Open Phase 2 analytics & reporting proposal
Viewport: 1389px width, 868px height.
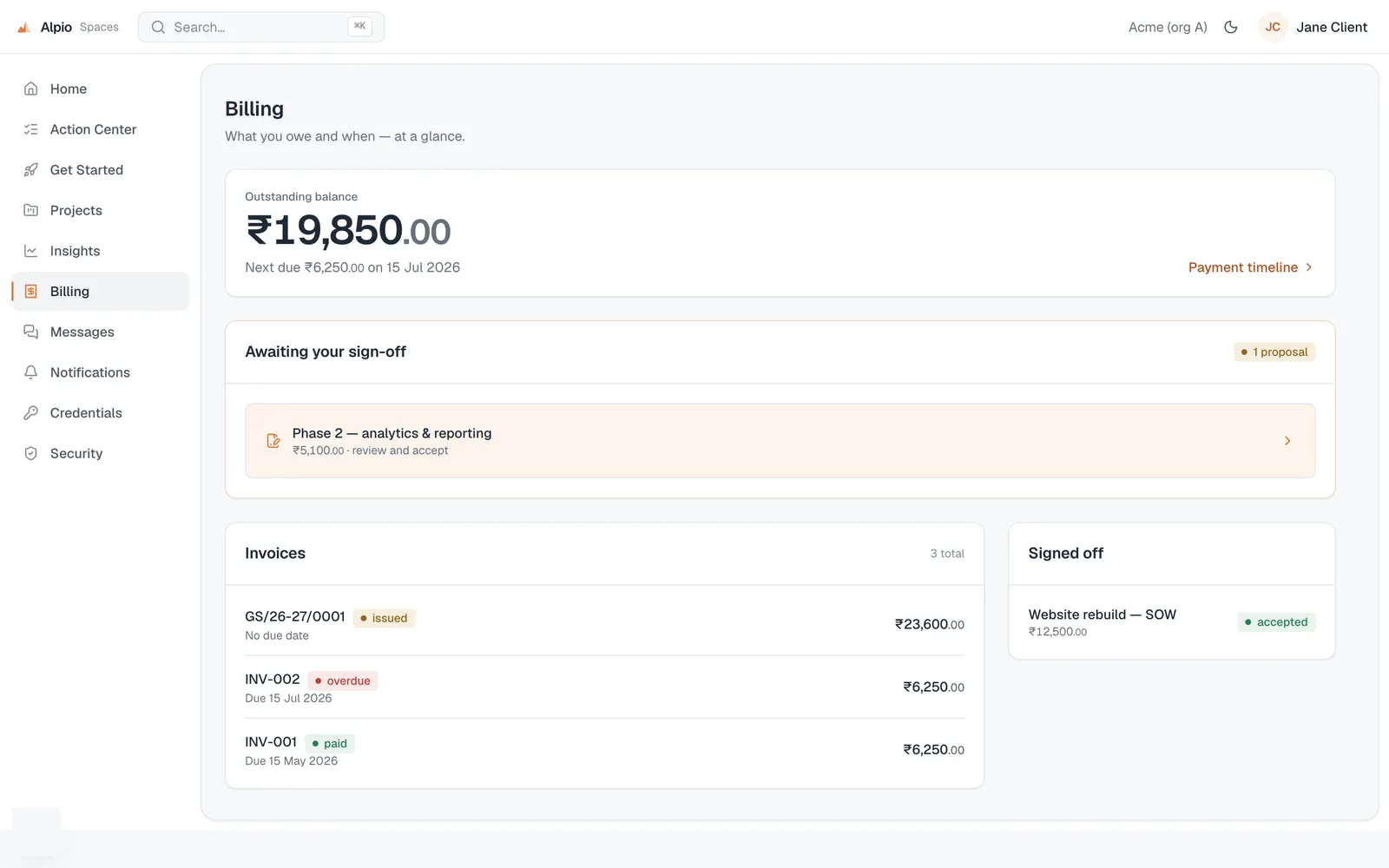[780, 441]
